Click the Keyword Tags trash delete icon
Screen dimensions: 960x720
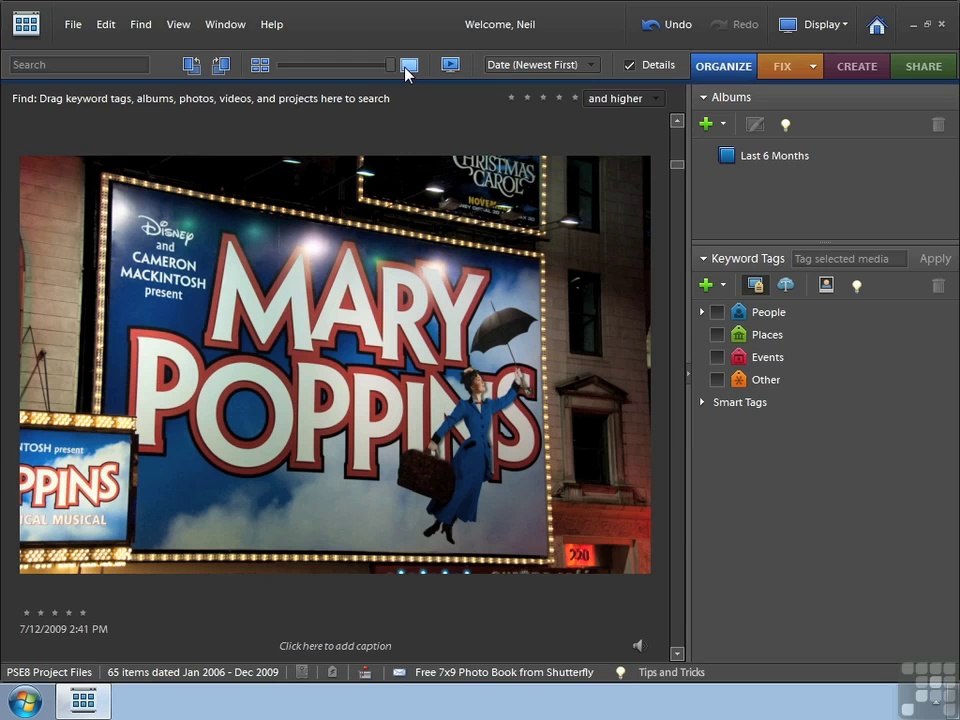point(938,285)
